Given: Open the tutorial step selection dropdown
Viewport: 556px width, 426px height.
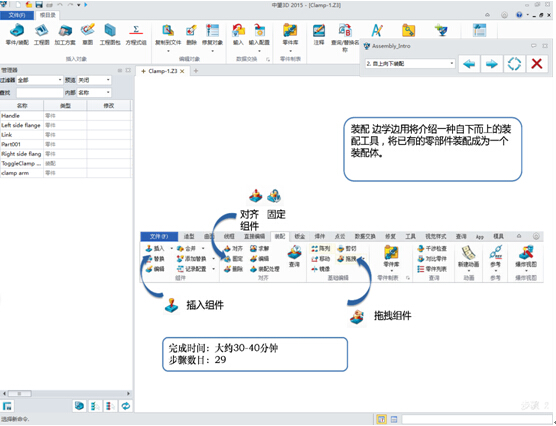Looking at the screenshot, I should pos(410,63).
